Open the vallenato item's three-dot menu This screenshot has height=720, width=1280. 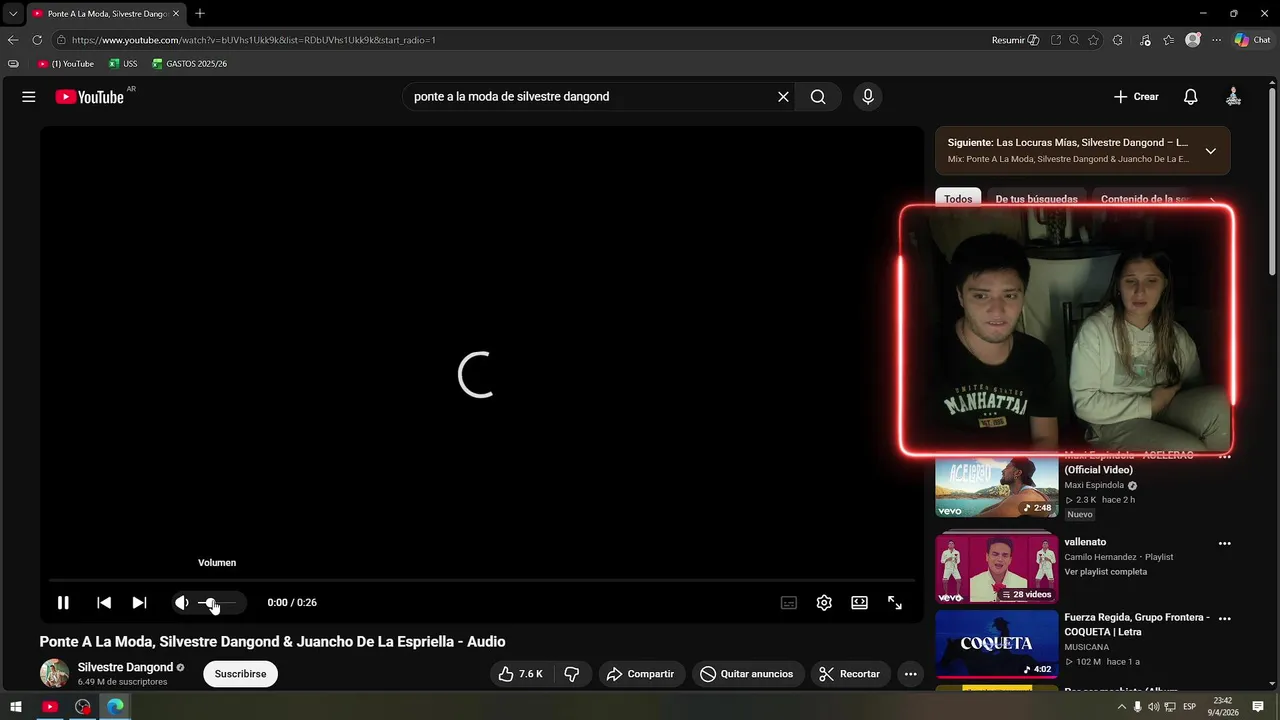coord(1224,544)
